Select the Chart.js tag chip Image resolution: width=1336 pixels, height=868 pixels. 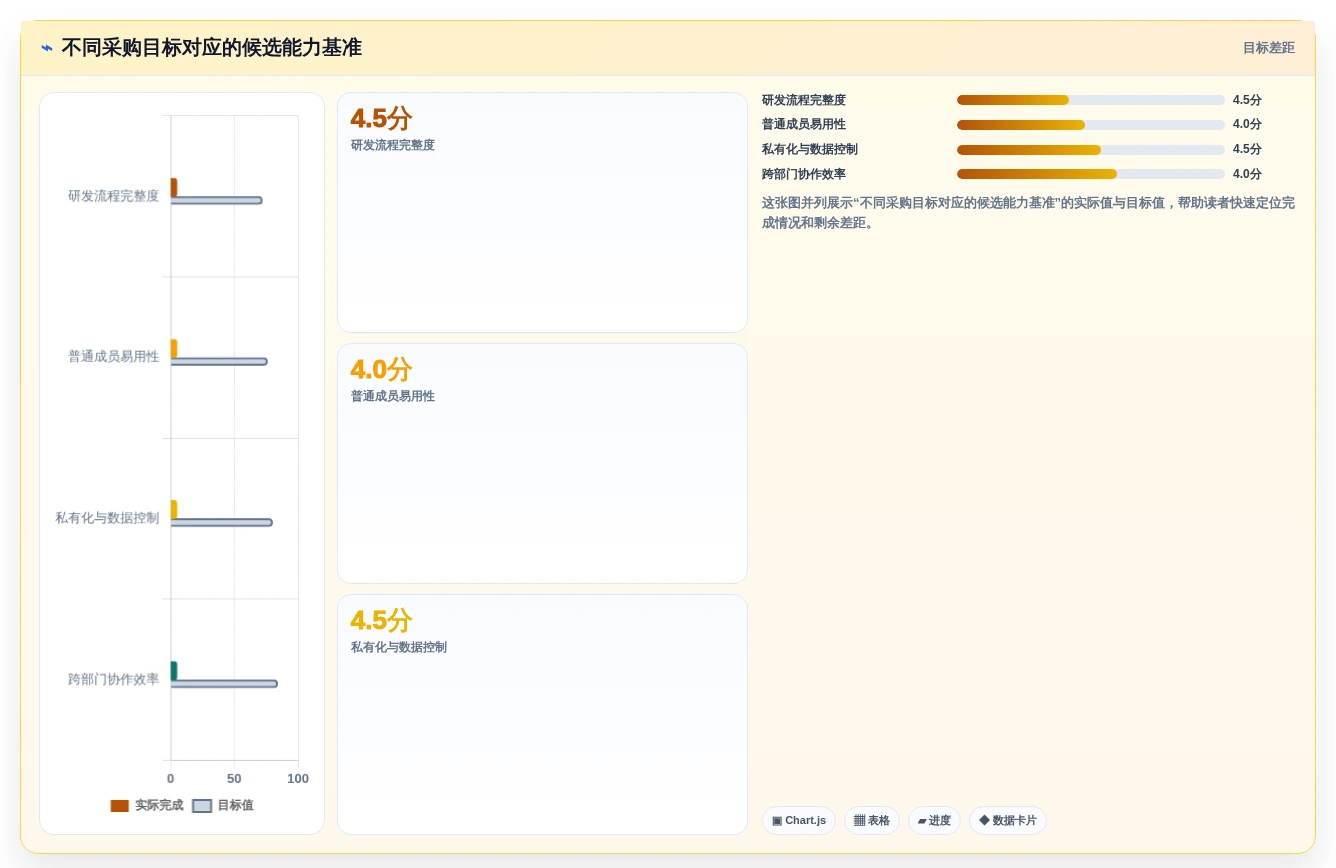coord(799,821)
